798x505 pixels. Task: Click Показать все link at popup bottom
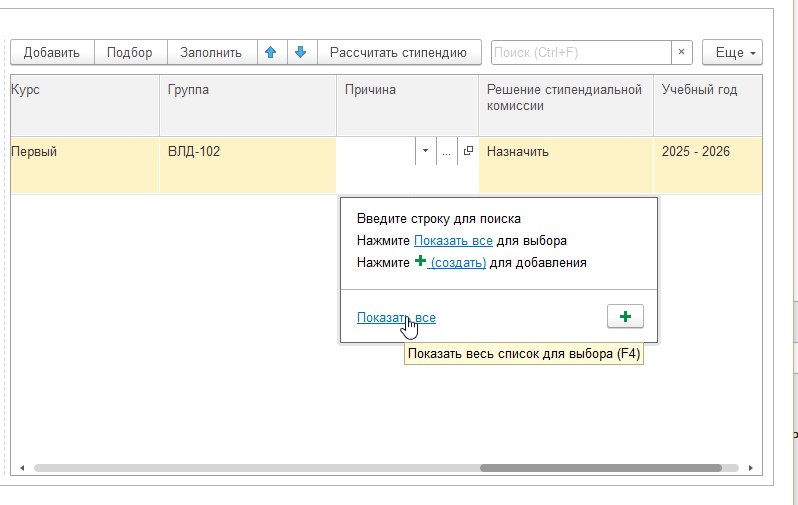pos(396,318)
